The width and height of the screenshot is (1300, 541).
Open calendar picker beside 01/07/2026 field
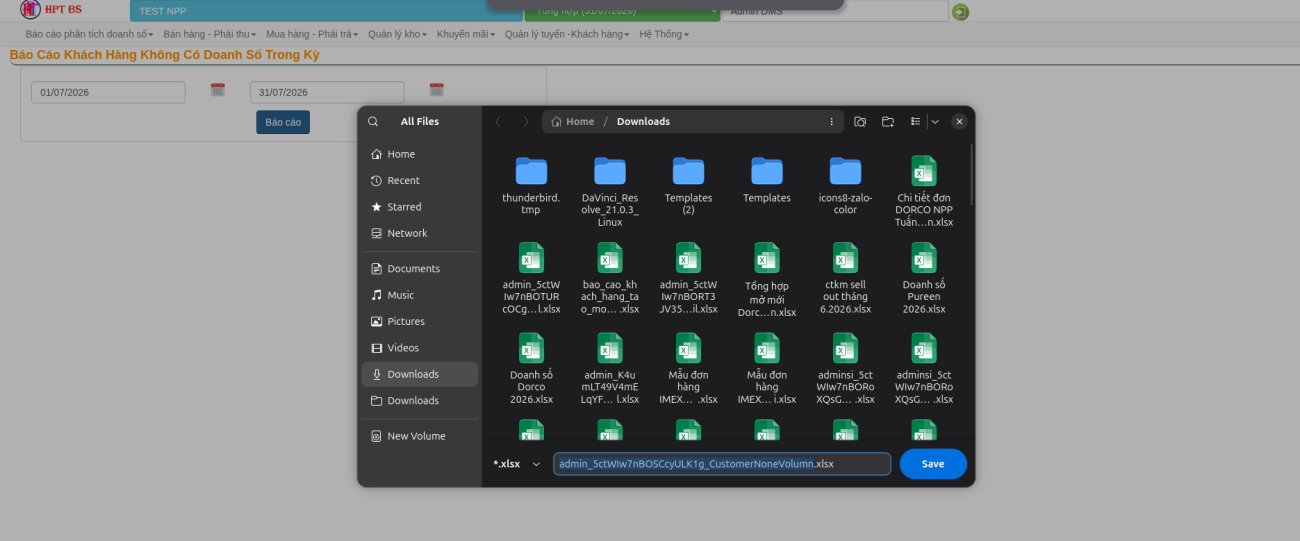(217, 90)
